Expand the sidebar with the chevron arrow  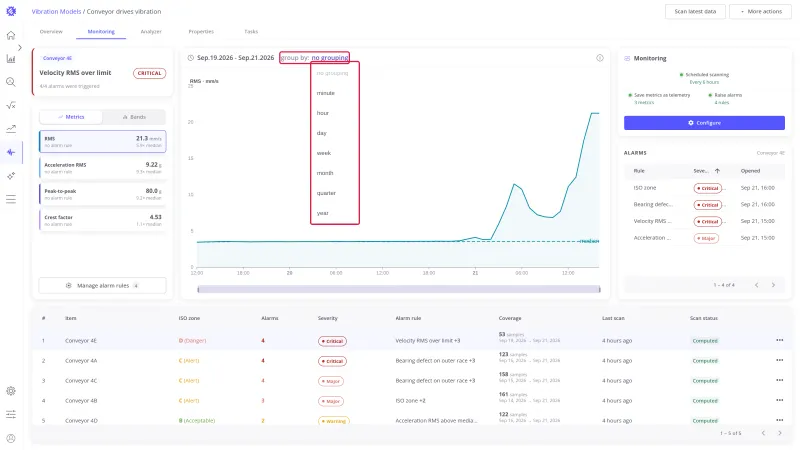(x=19, y=47)
